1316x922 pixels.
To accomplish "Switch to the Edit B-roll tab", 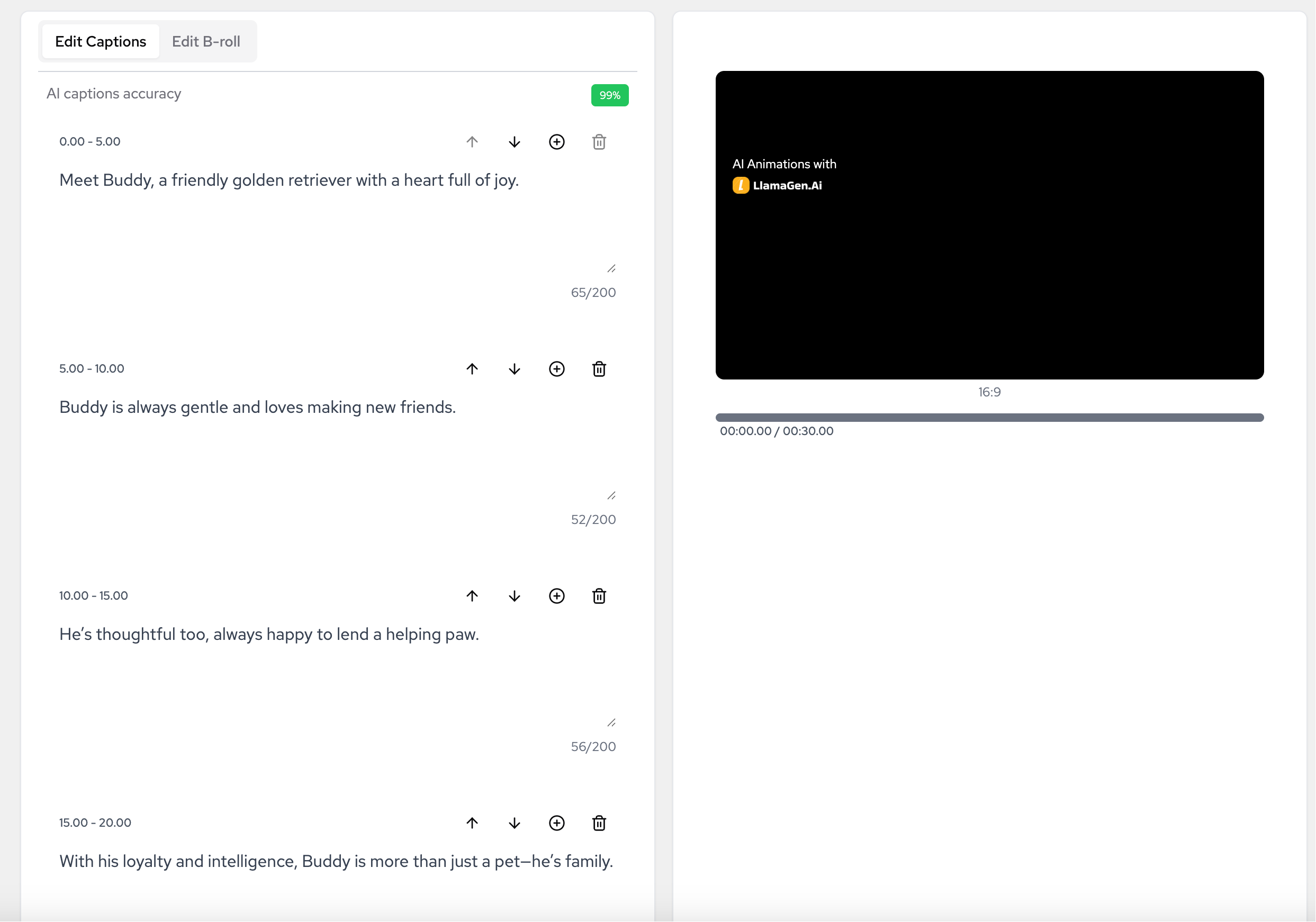I will [x=206, y=41].
